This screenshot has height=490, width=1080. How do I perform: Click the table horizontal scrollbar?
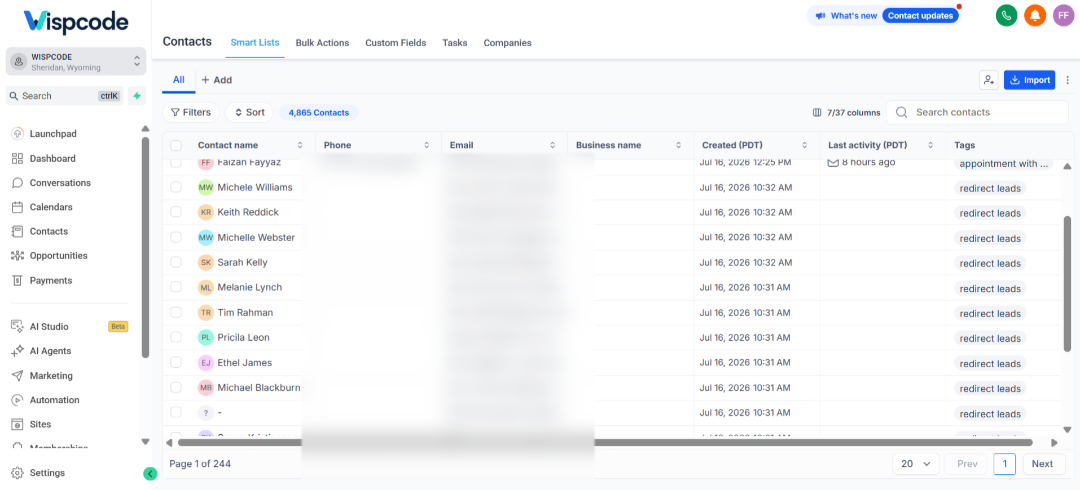point(605,442)
